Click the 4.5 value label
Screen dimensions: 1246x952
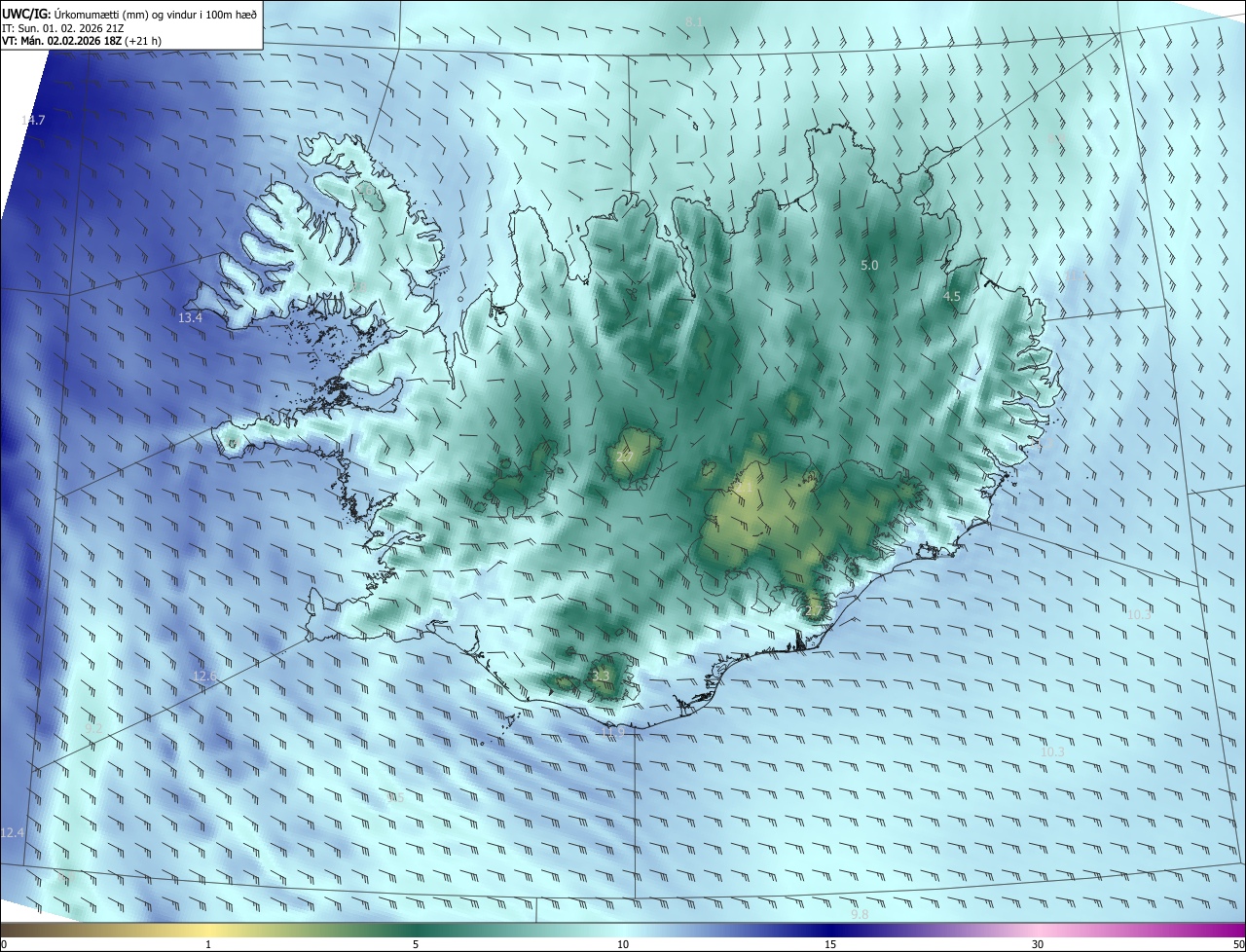pos(952,297)
